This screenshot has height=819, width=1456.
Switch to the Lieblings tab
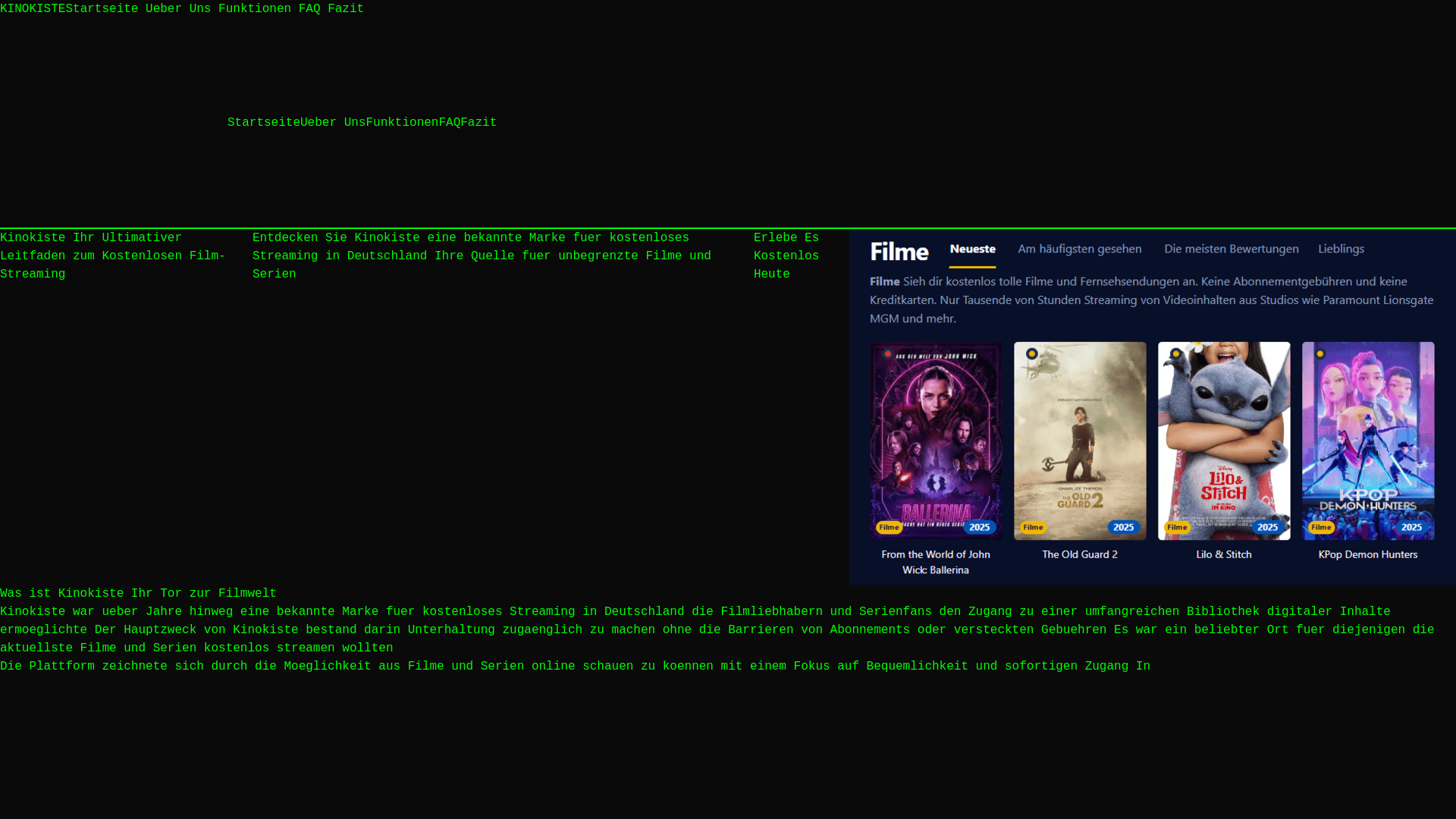(1341, 249)
